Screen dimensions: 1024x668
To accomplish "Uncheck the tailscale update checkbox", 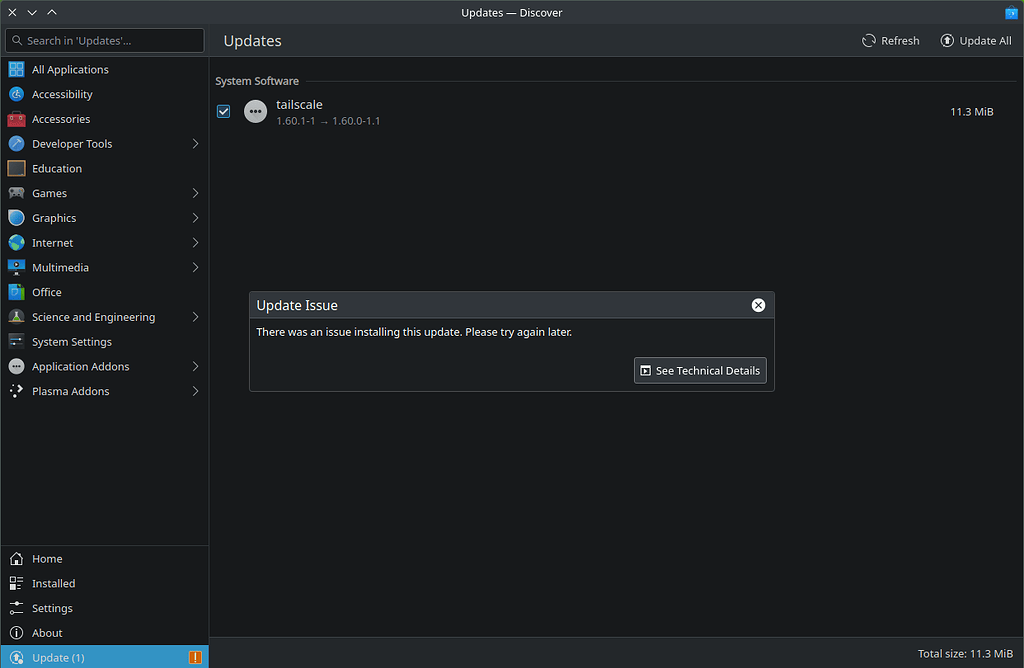I will click(223, 111).
